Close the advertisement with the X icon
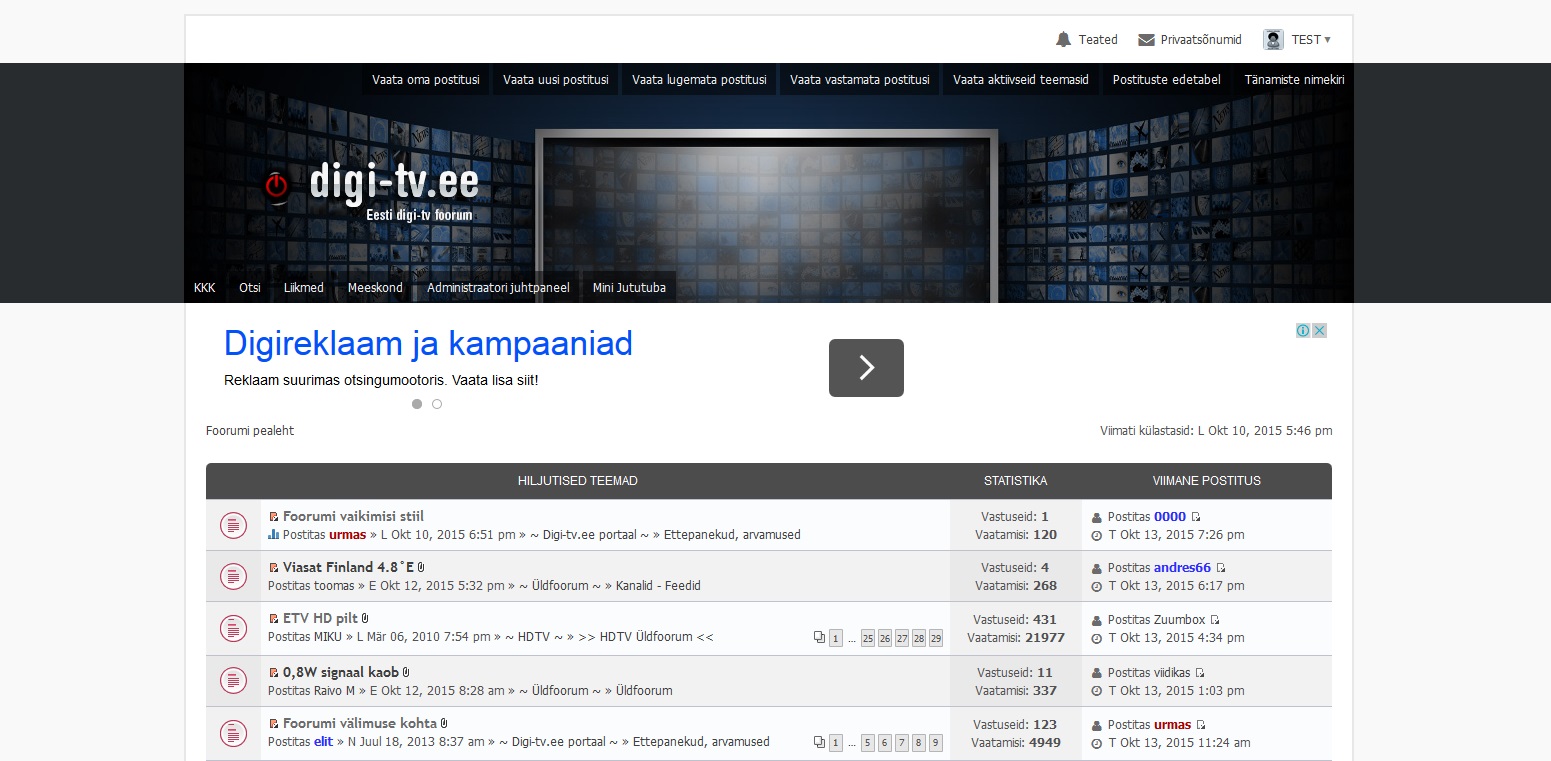1551x761 pixels. 1319,331
